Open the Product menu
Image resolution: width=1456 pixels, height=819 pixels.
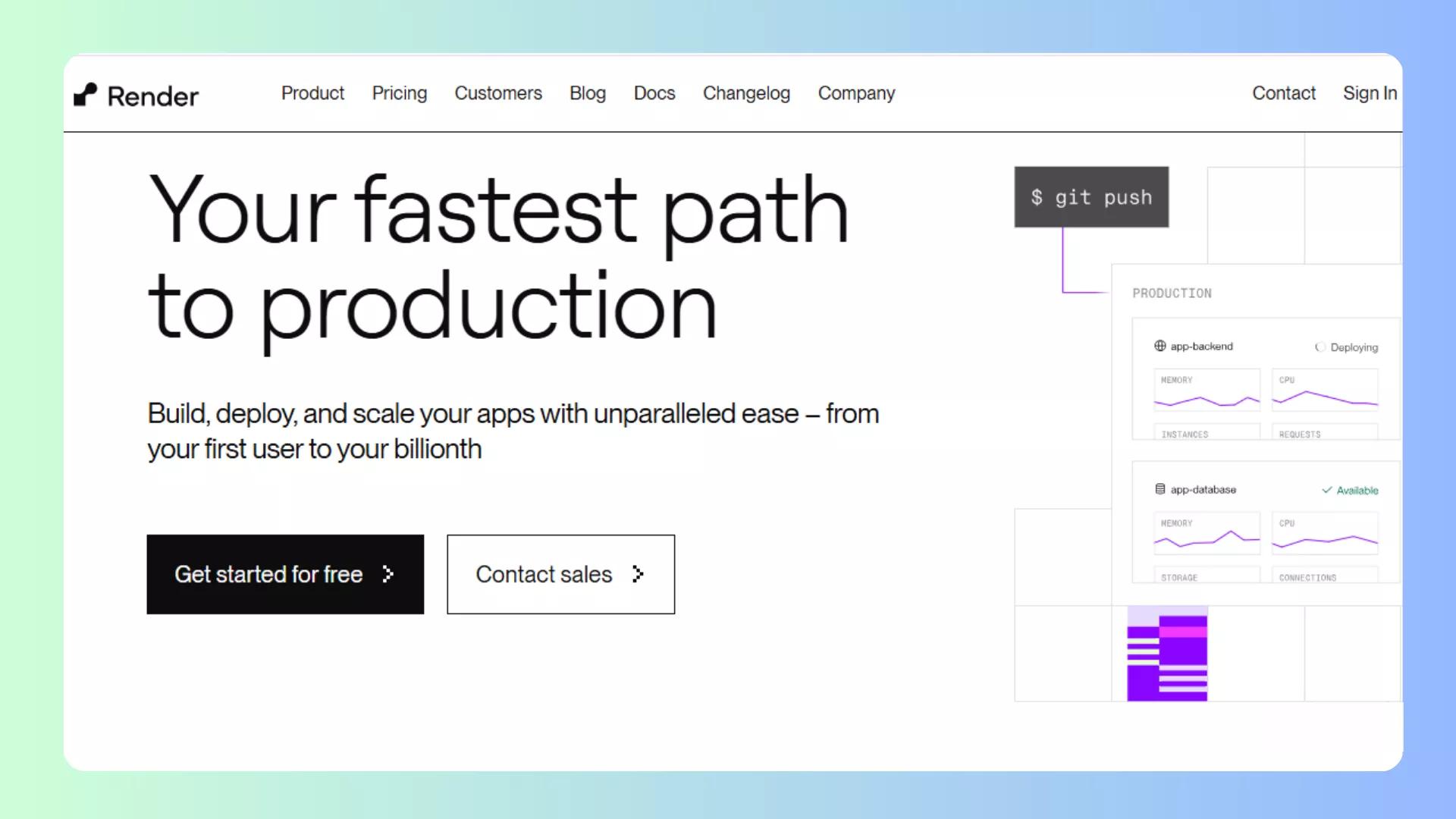pos(312,93)
